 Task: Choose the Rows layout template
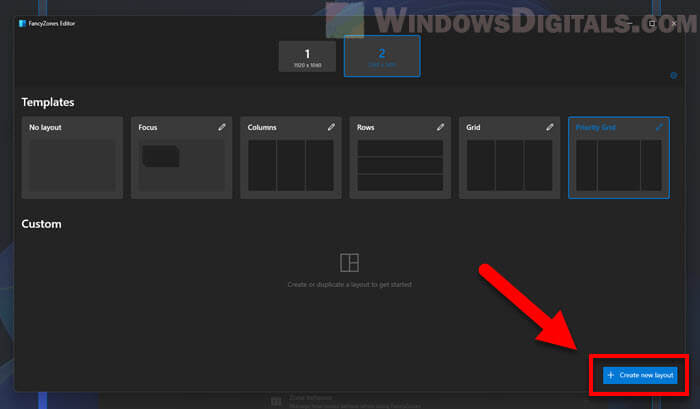[400, 158]
